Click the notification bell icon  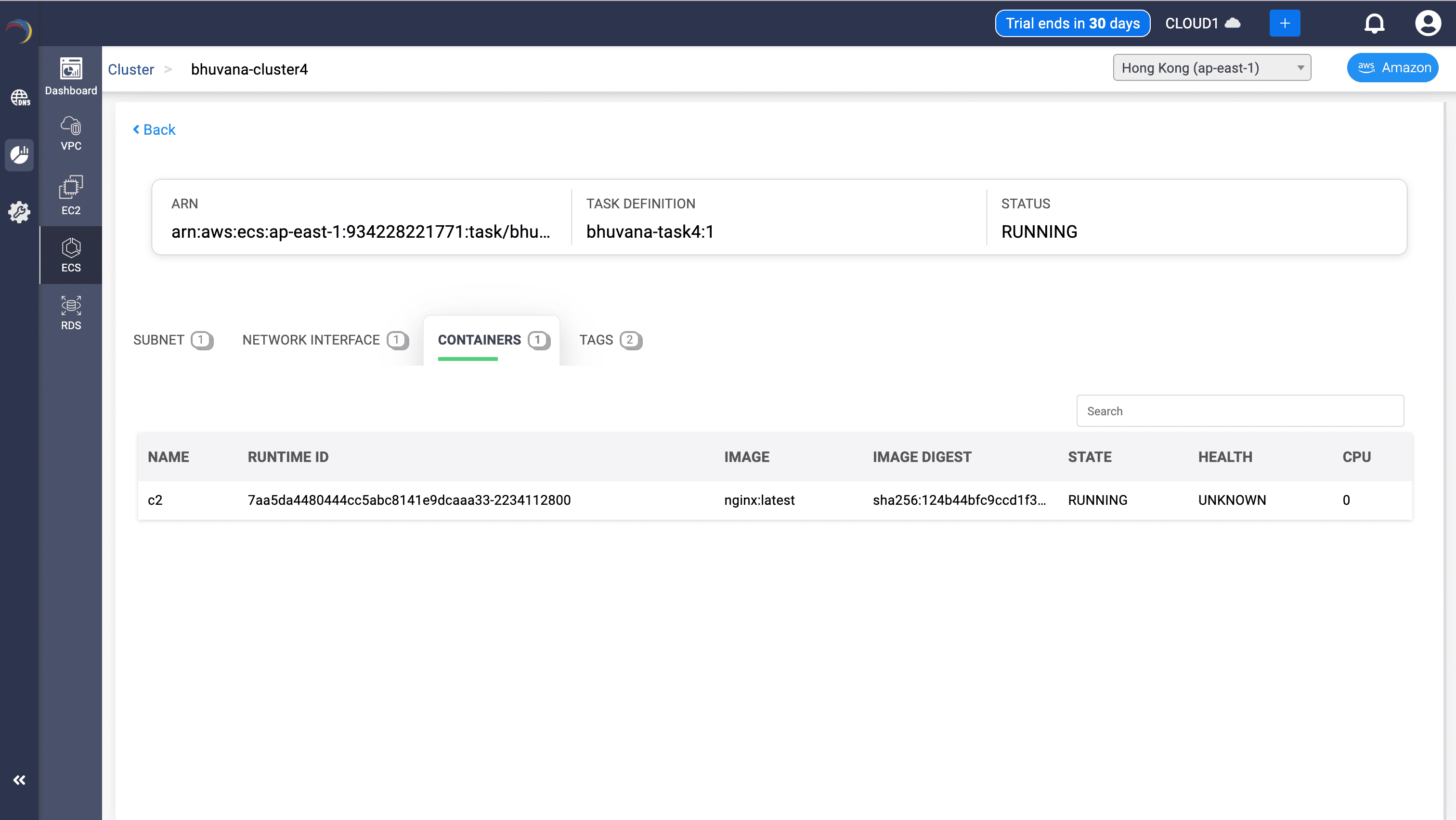point(1374,24)
